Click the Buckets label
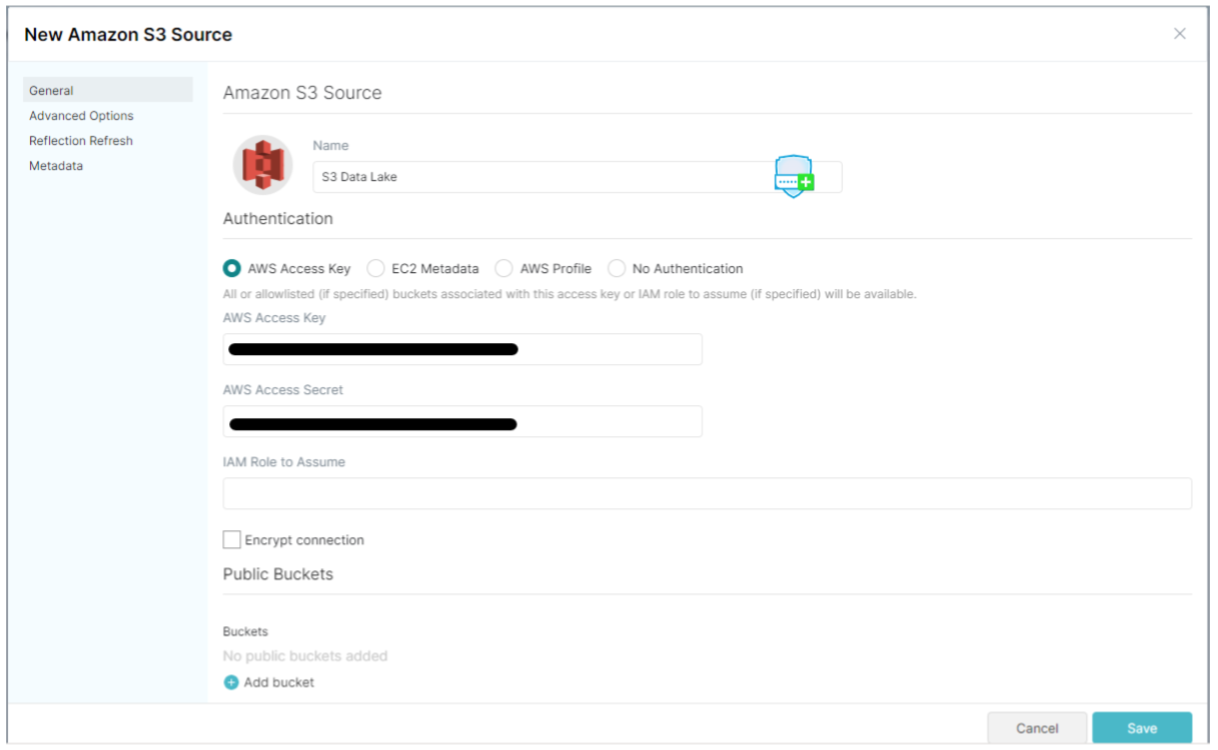Viewport: 1218px width, 750px height. [245, 631]
